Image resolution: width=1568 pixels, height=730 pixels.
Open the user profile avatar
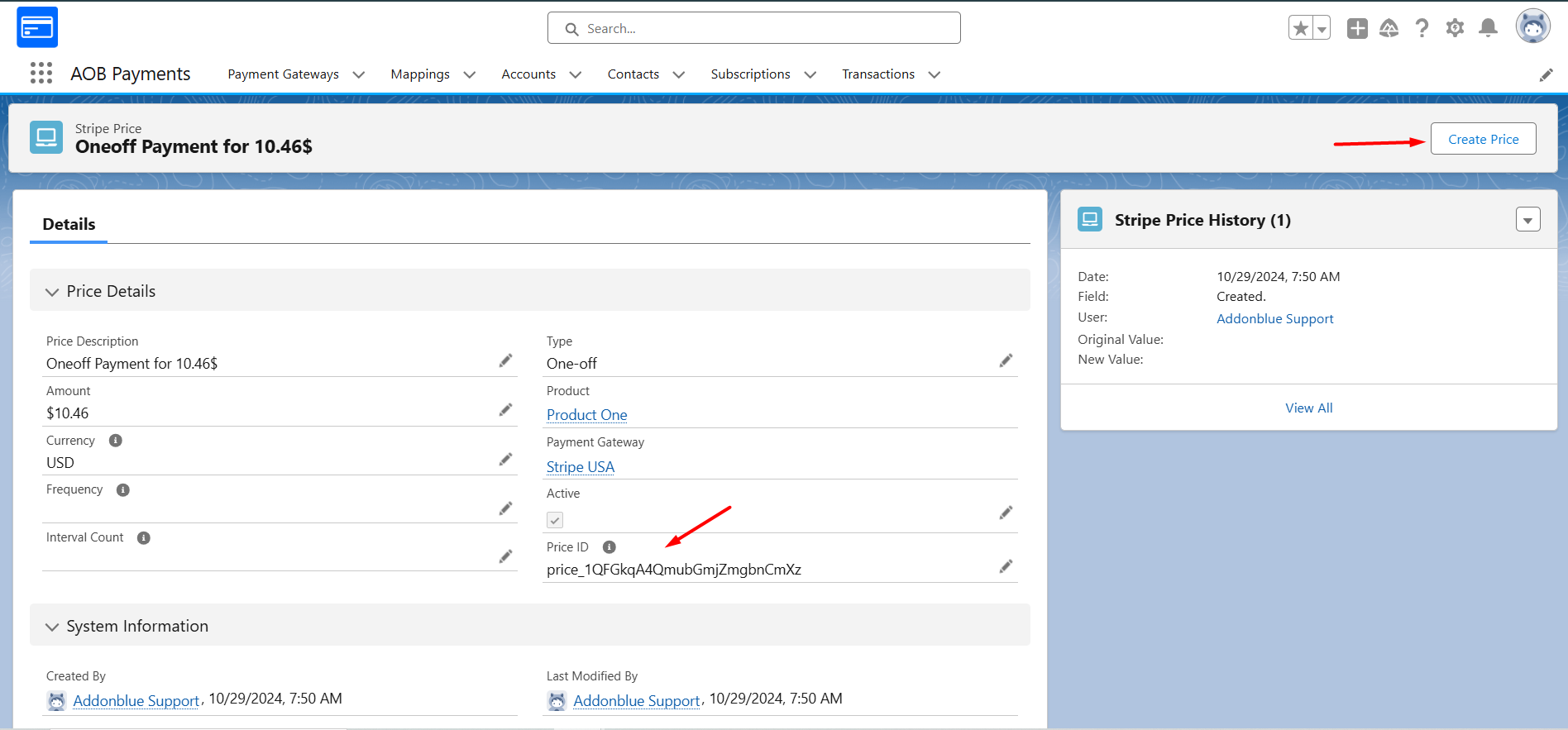[1532, 26]
